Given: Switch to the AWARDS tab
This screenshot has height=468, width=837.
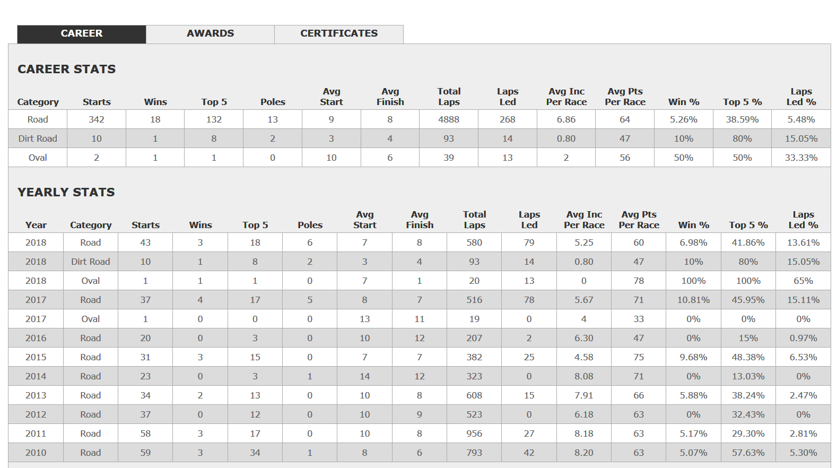Looking at the screenshot, I should (210, 34).
